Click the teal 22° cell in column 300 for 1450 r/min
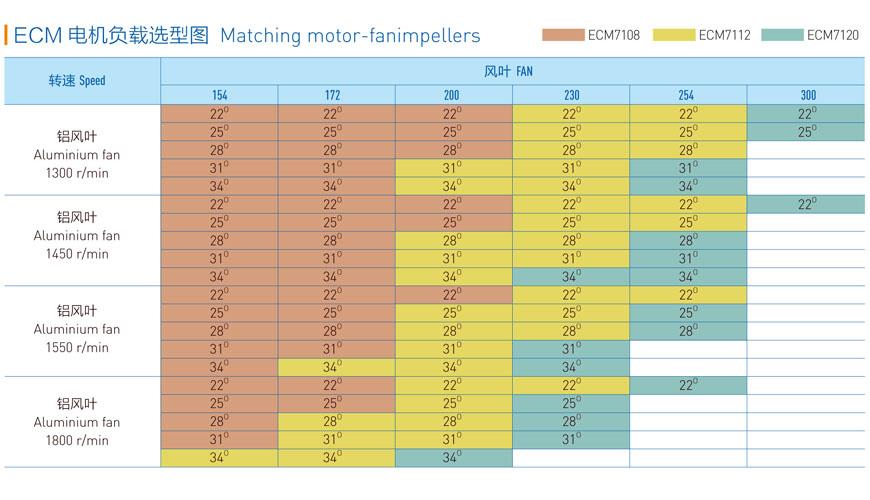The width and height of the screenshot is (870, 500). coord(806,204)
